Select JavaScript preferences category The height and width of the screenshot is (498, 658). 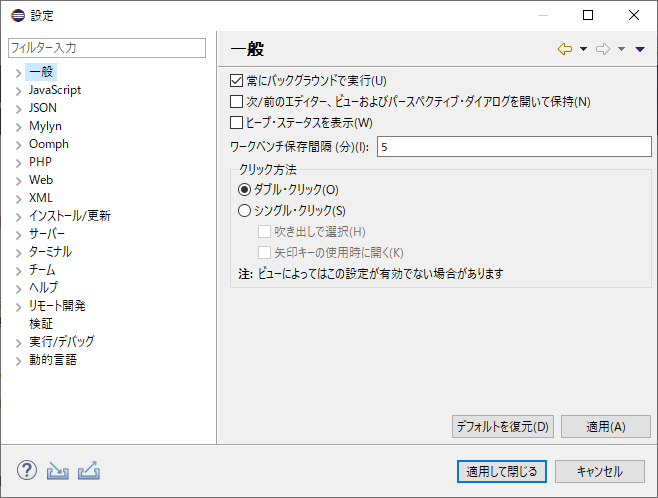coord(55,90)
